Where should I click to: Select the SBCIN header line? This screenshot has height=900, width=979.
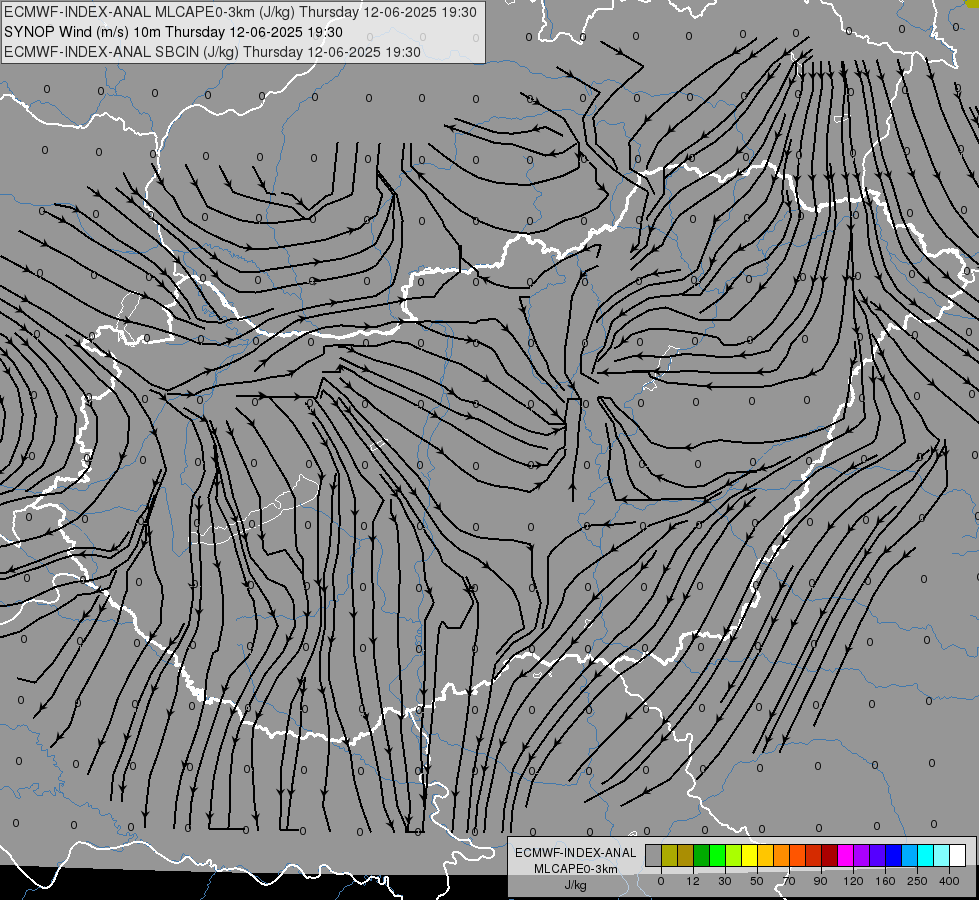[212, 52]
